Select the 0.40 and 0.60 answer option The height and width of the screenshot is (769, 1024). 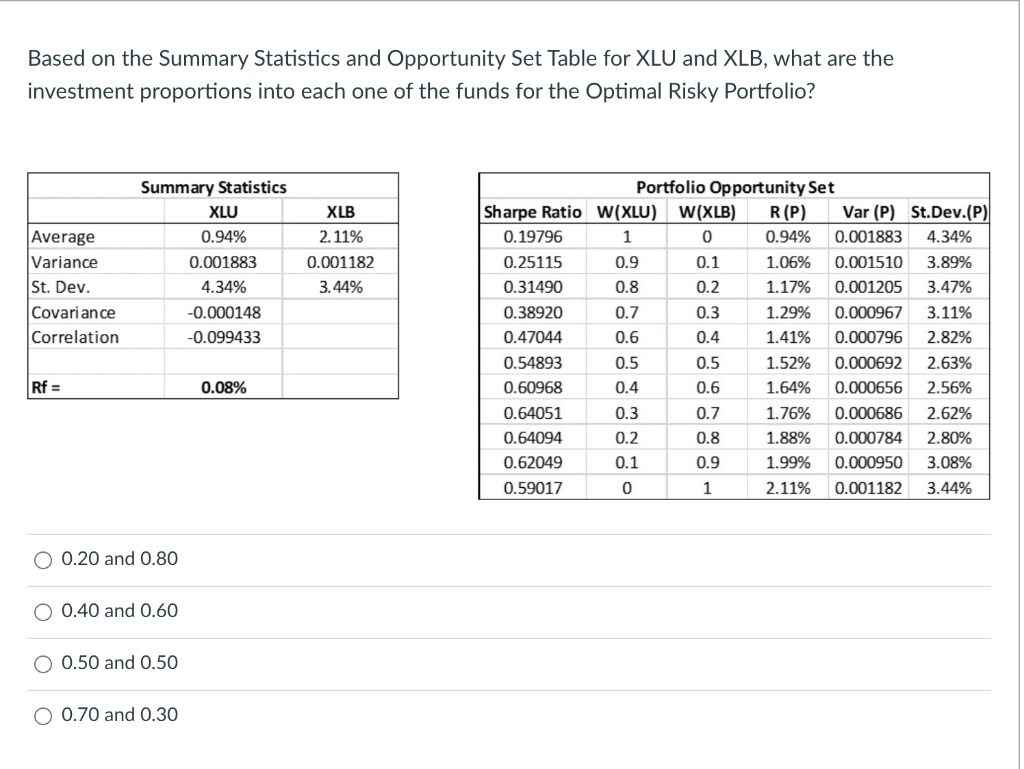point(43,612)
